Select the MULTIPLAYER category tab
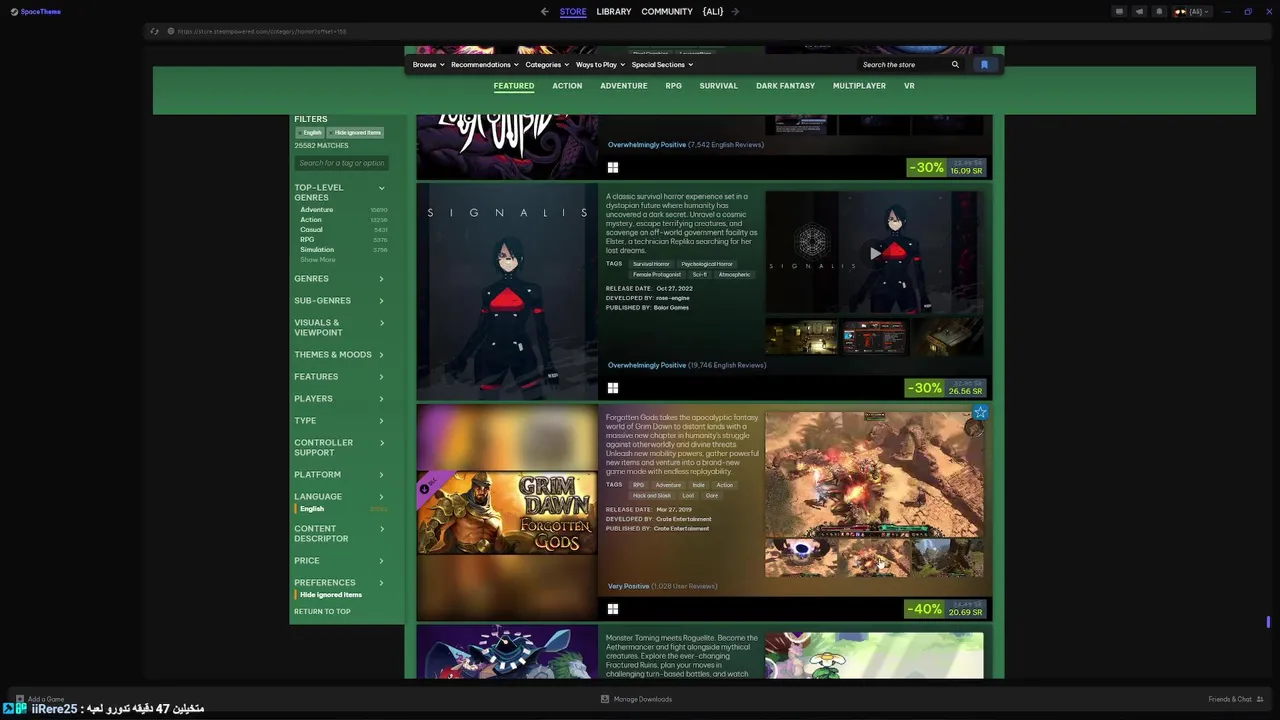This screenshot has height=720, width=1280. coord(859,86)
